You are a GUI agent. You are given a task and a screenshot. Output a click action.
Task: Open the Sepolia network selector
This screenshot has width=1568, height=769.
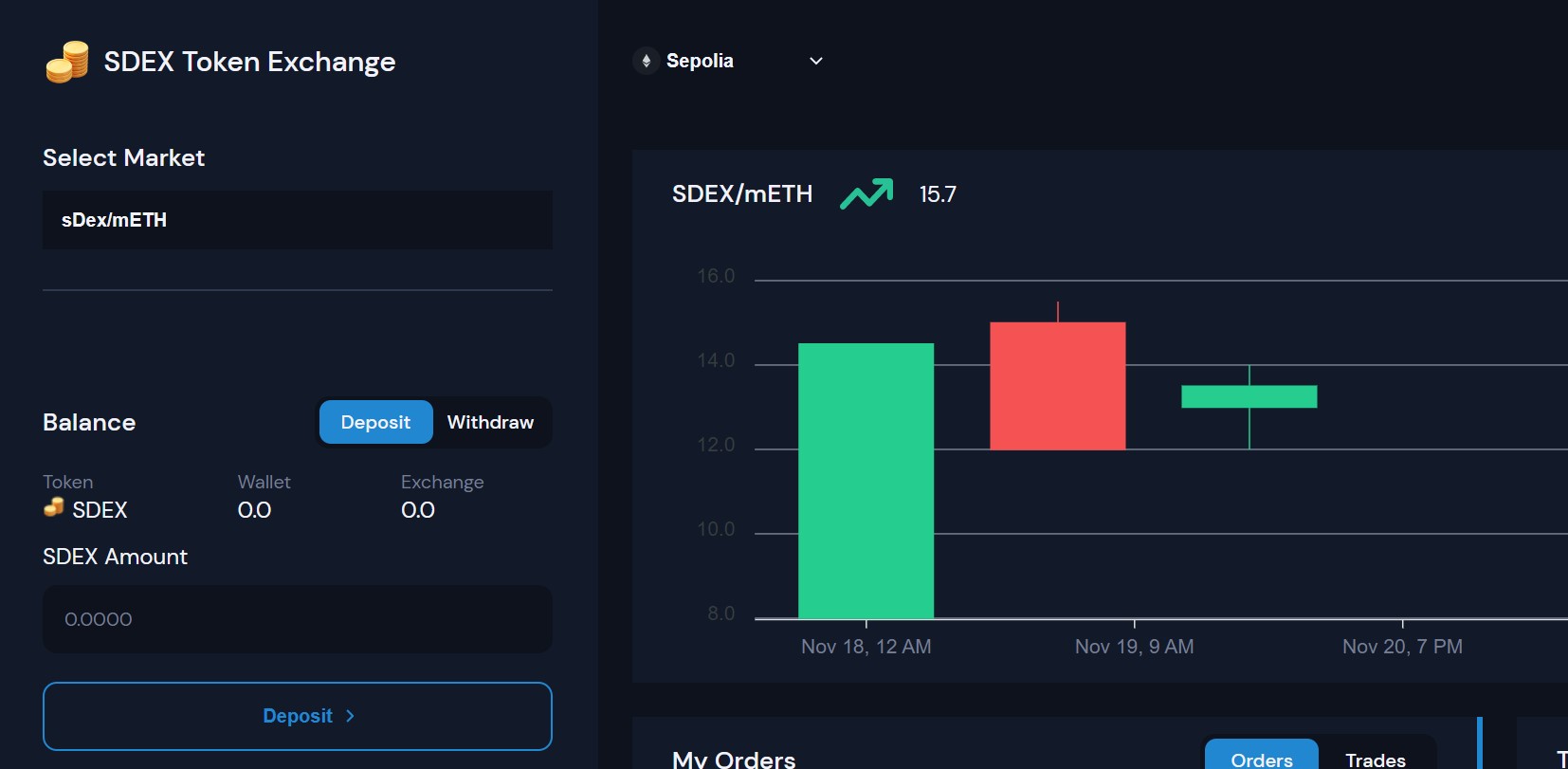pos(700,61)
